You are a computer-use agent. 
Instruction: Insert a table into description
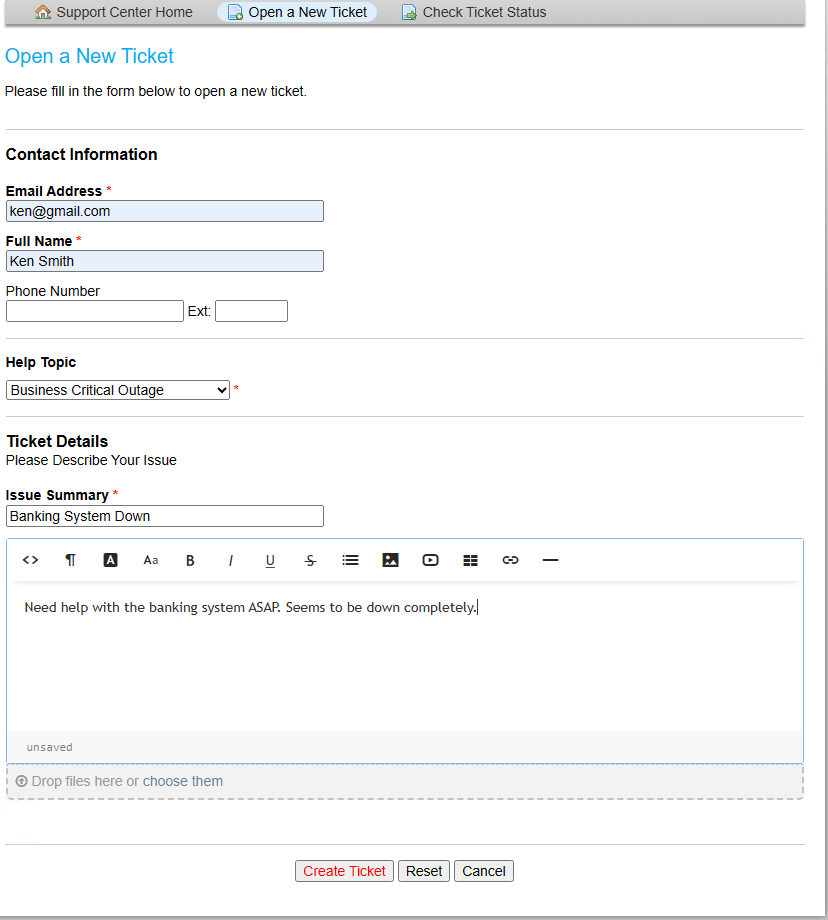tap(471, 560)
